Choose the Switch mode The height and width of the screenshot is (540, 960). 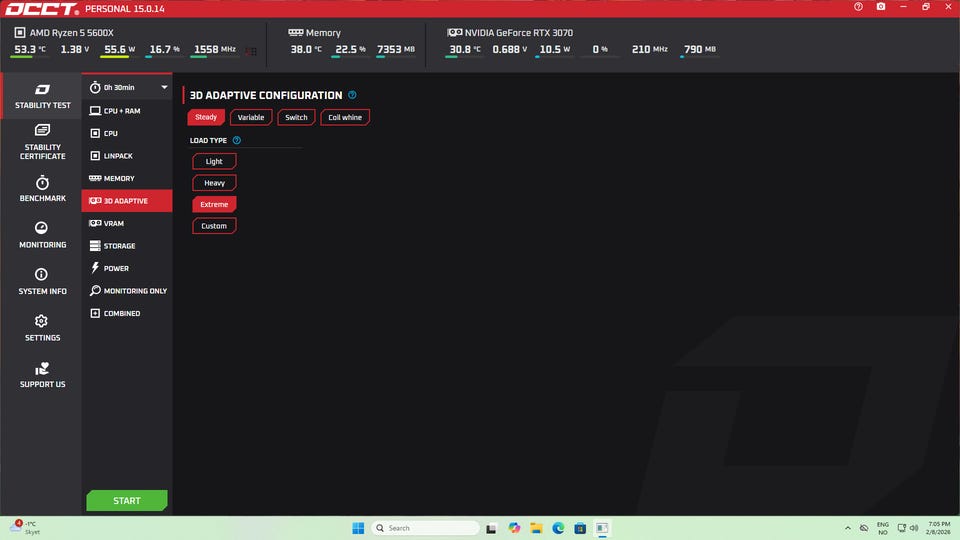click(x=296, y=117)
